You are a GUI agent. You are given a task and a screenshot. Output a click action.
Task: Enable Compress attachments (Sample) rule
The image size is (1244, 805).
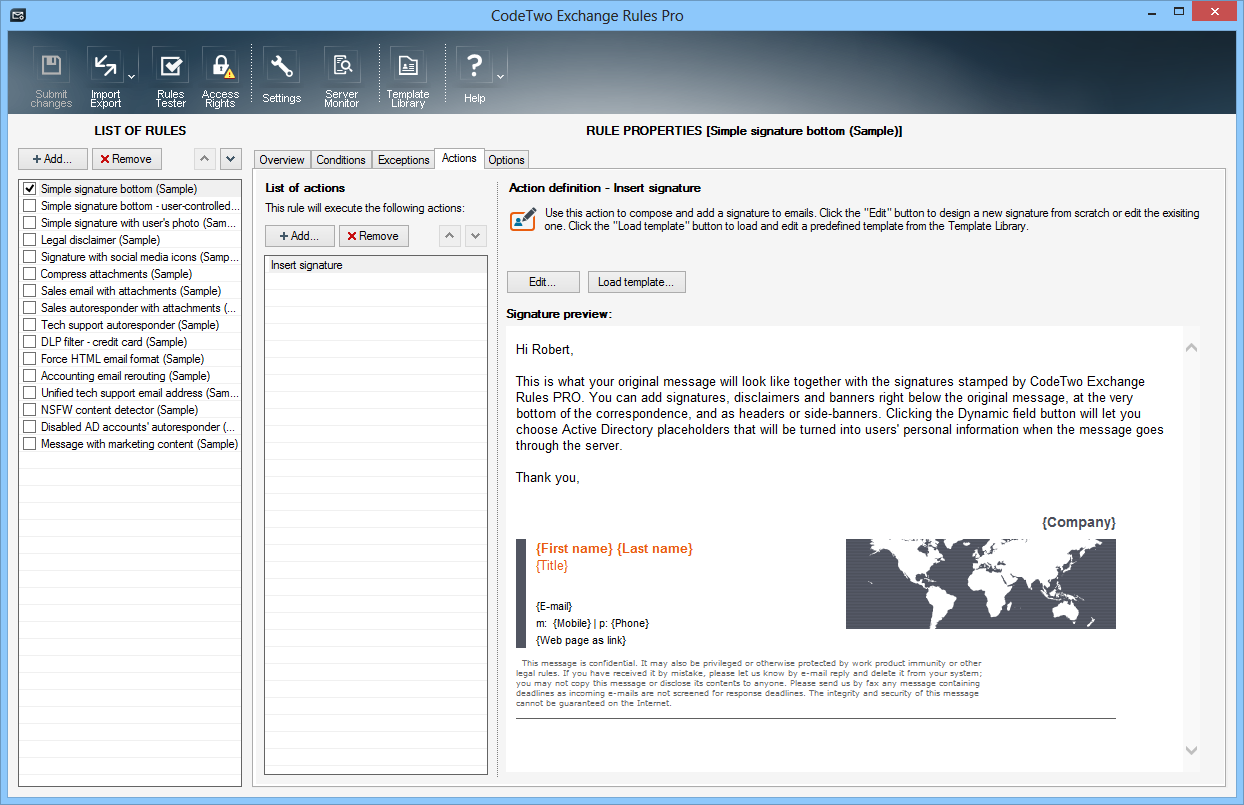point(30,273)
